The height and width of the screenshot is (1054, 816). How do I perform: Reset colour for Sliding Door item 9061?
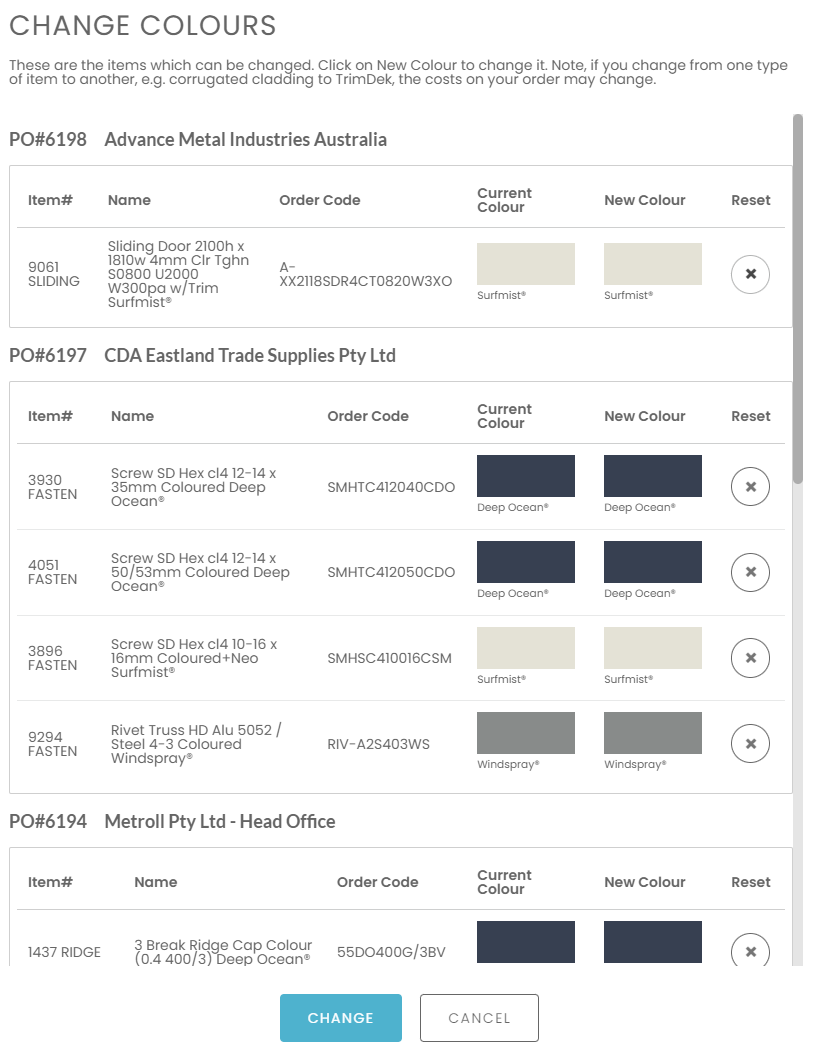[750, 274]
